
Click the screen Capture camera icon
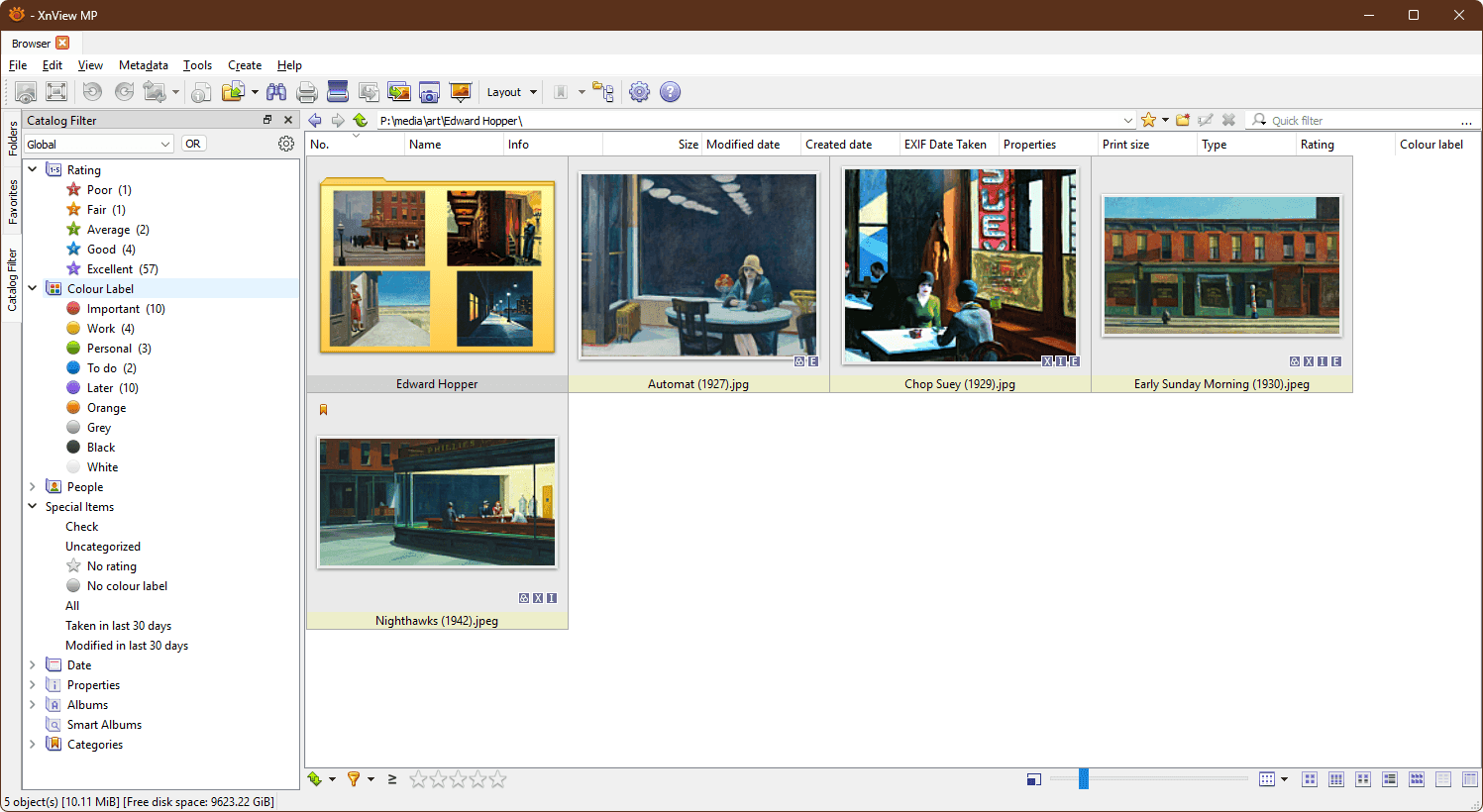[429, 91]
